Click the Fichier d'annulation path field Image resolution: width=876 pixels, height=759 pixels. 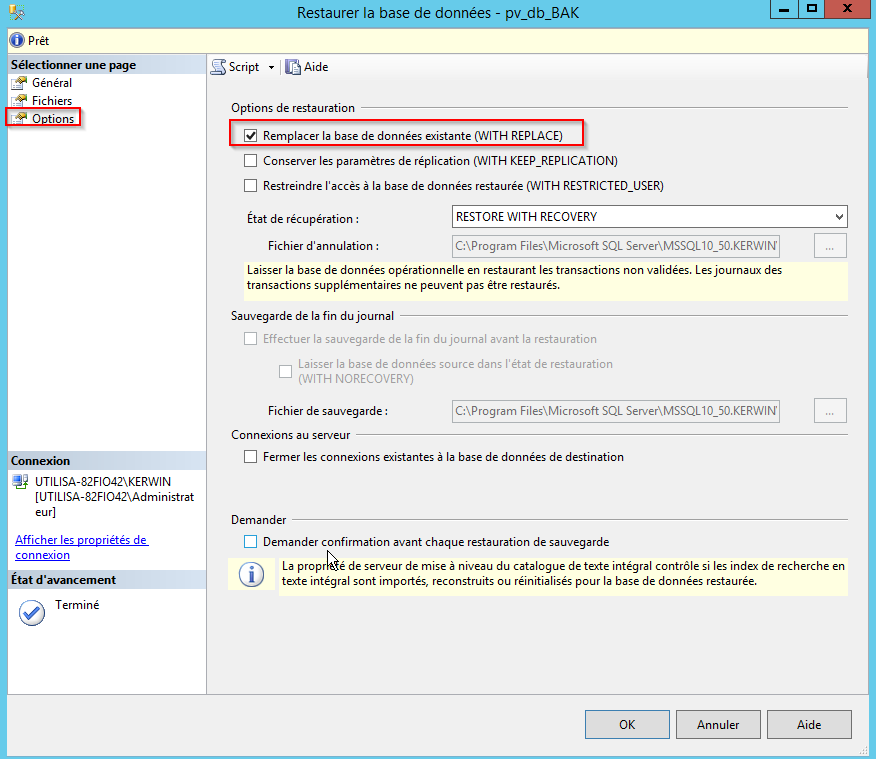pos(615,246)
